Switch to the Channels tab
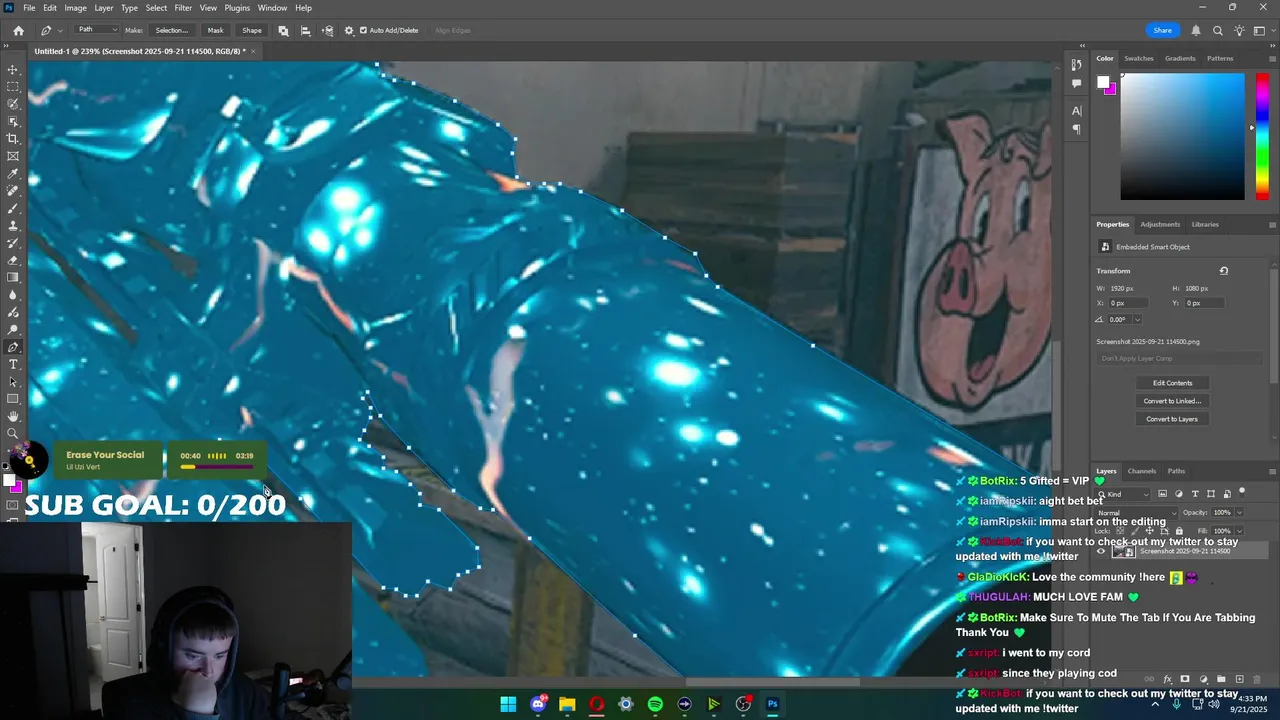 click(1141, 471)
